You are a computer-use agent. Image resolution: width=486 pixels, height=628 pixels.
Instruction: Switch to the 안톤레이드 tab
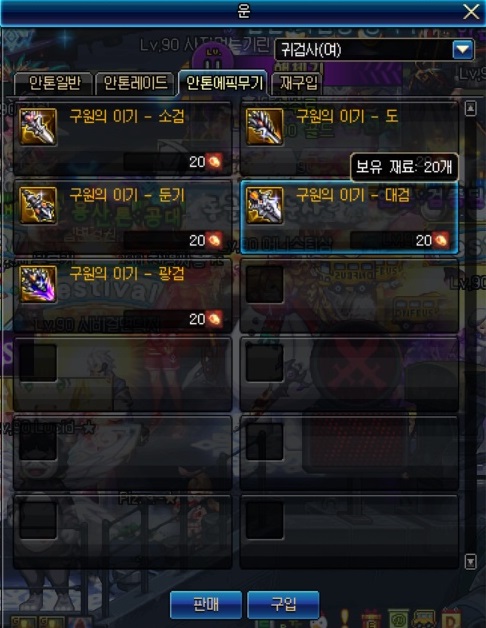click(x=135, y=83)
